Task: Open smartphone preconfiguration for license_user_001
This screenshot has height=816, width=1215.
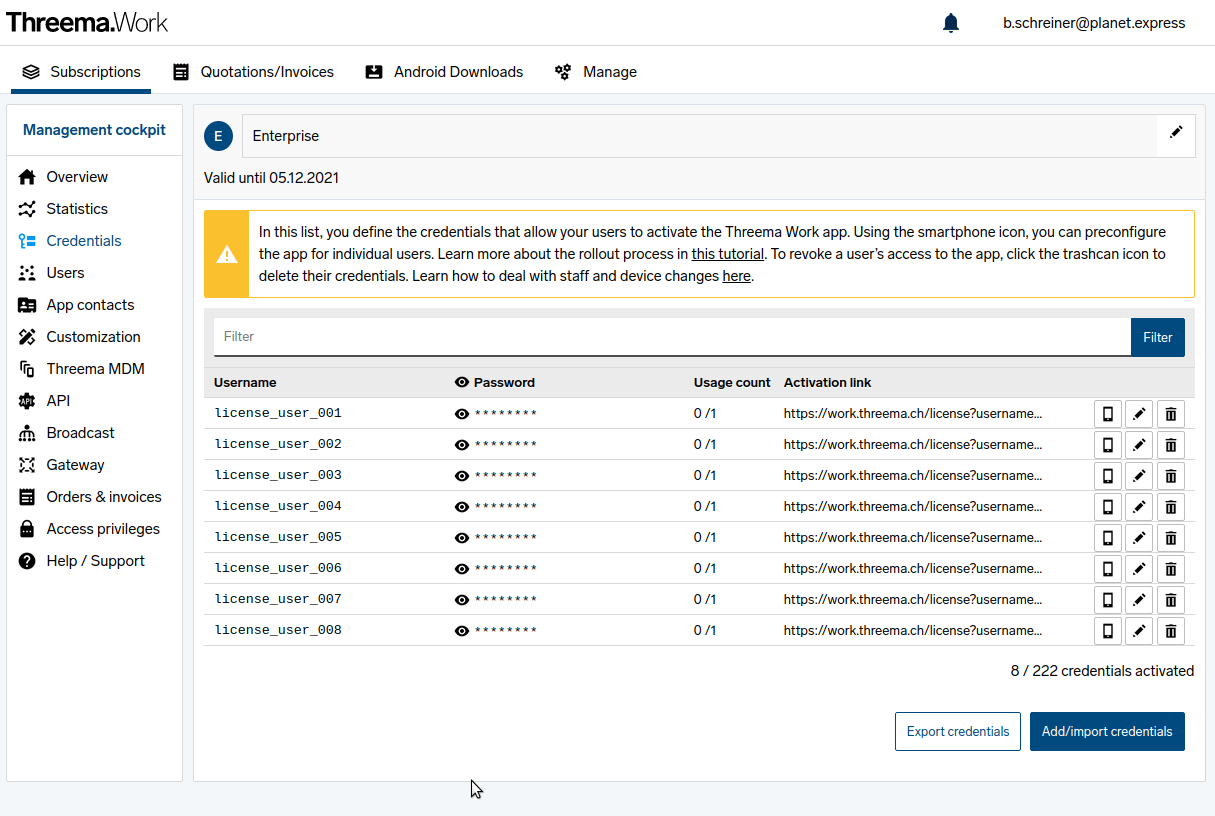Action: [1107, 413]
